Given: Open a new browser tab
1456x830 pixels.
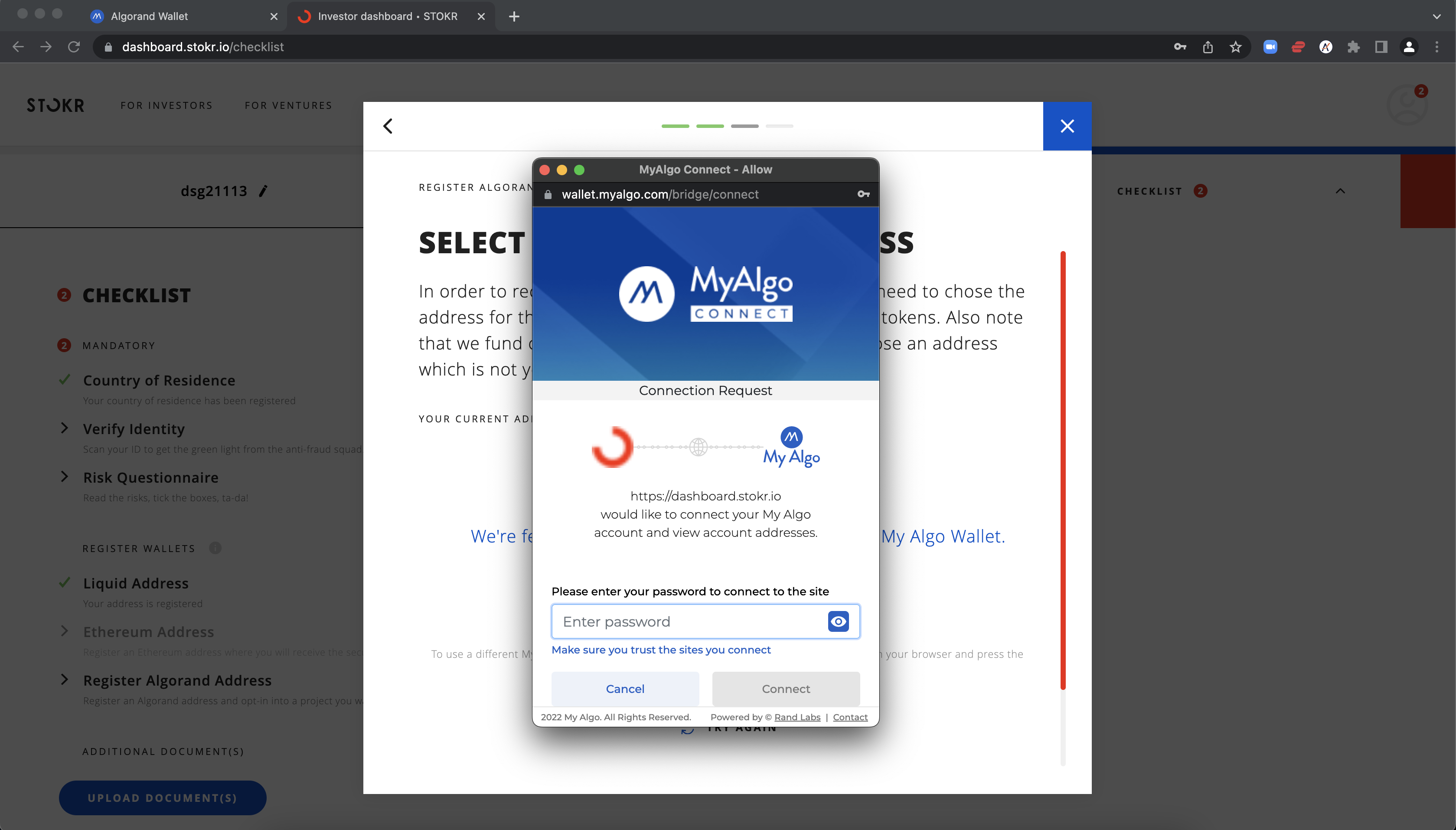Looking at the screenshot, I should click(x=513, y=16).
